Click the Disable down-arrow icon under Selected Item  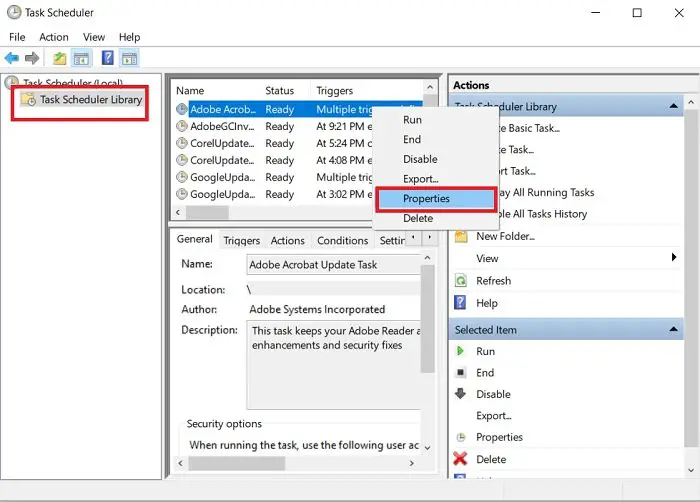pyautogui.click(x=460, y=393)
